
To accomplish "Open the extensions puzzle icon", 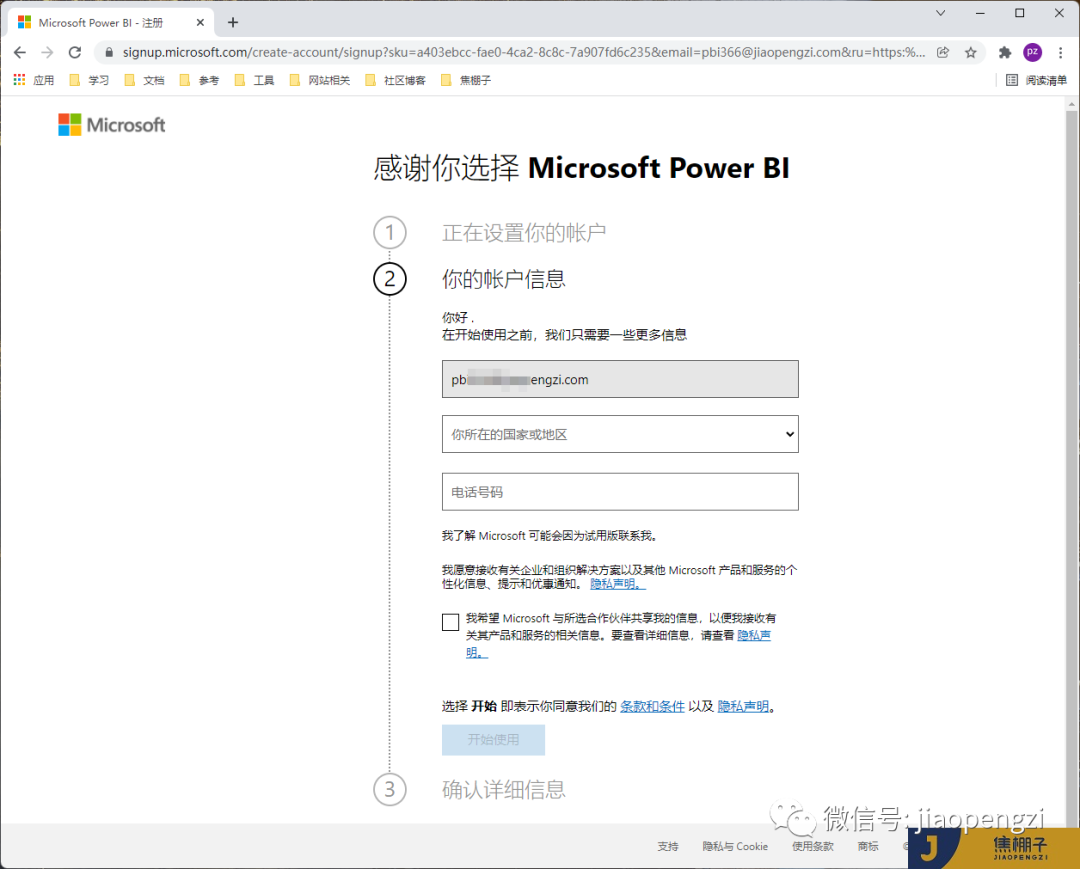I will coord(1005,52).
